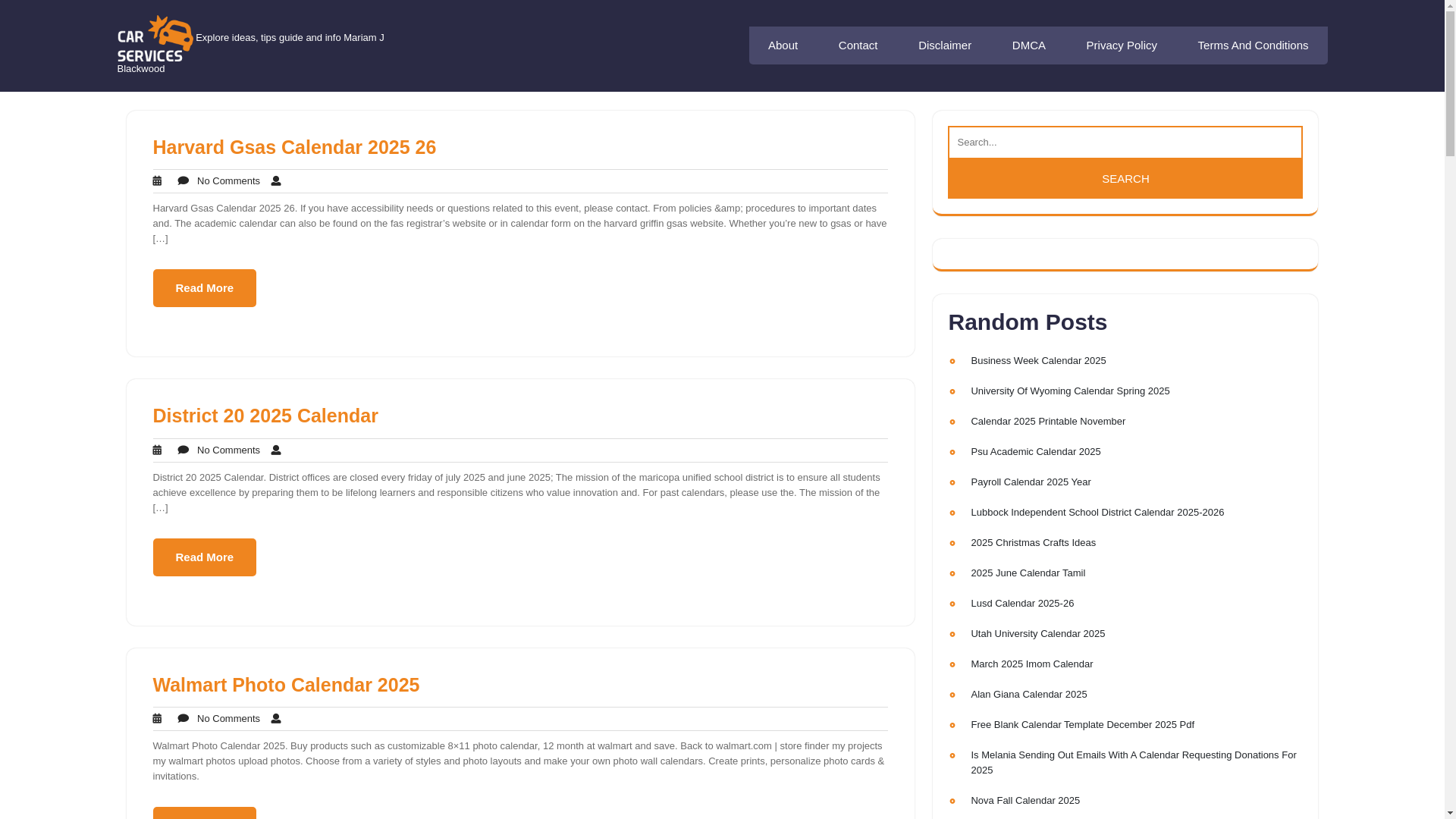The image size is (1456, 819).
Task: Open Is Melania Sending Out Emails link
Action: [1133, 763]
